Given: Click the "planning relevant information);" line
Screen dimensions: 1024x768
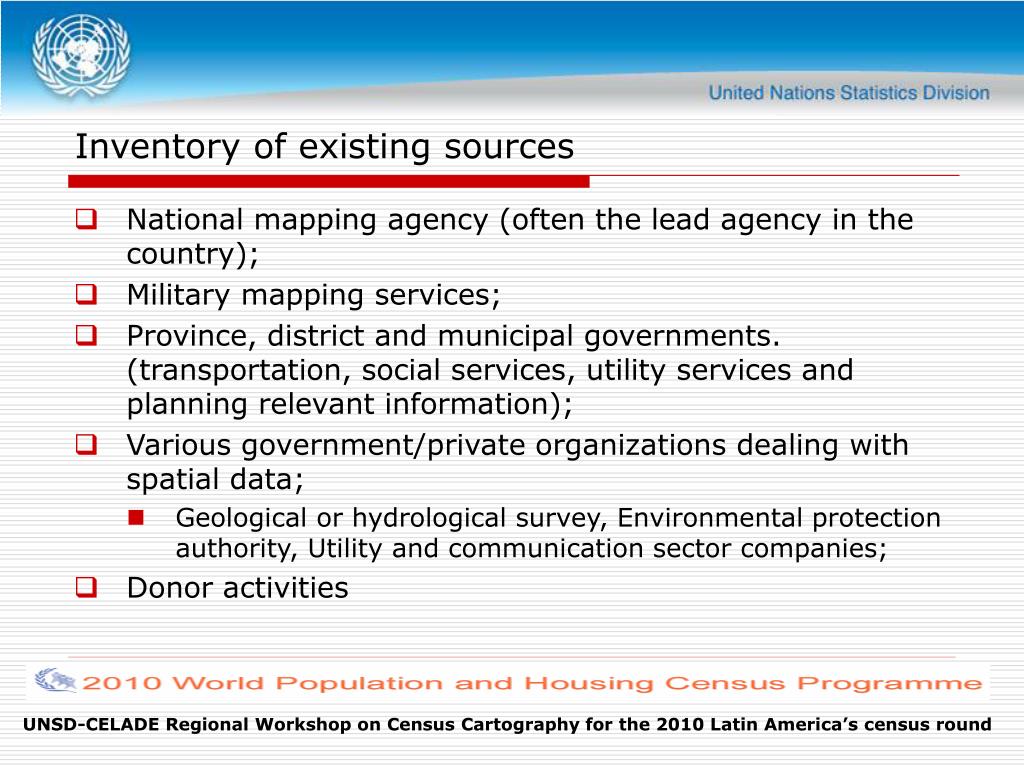Looking at the screenshot, I should (x=349, y=404).
